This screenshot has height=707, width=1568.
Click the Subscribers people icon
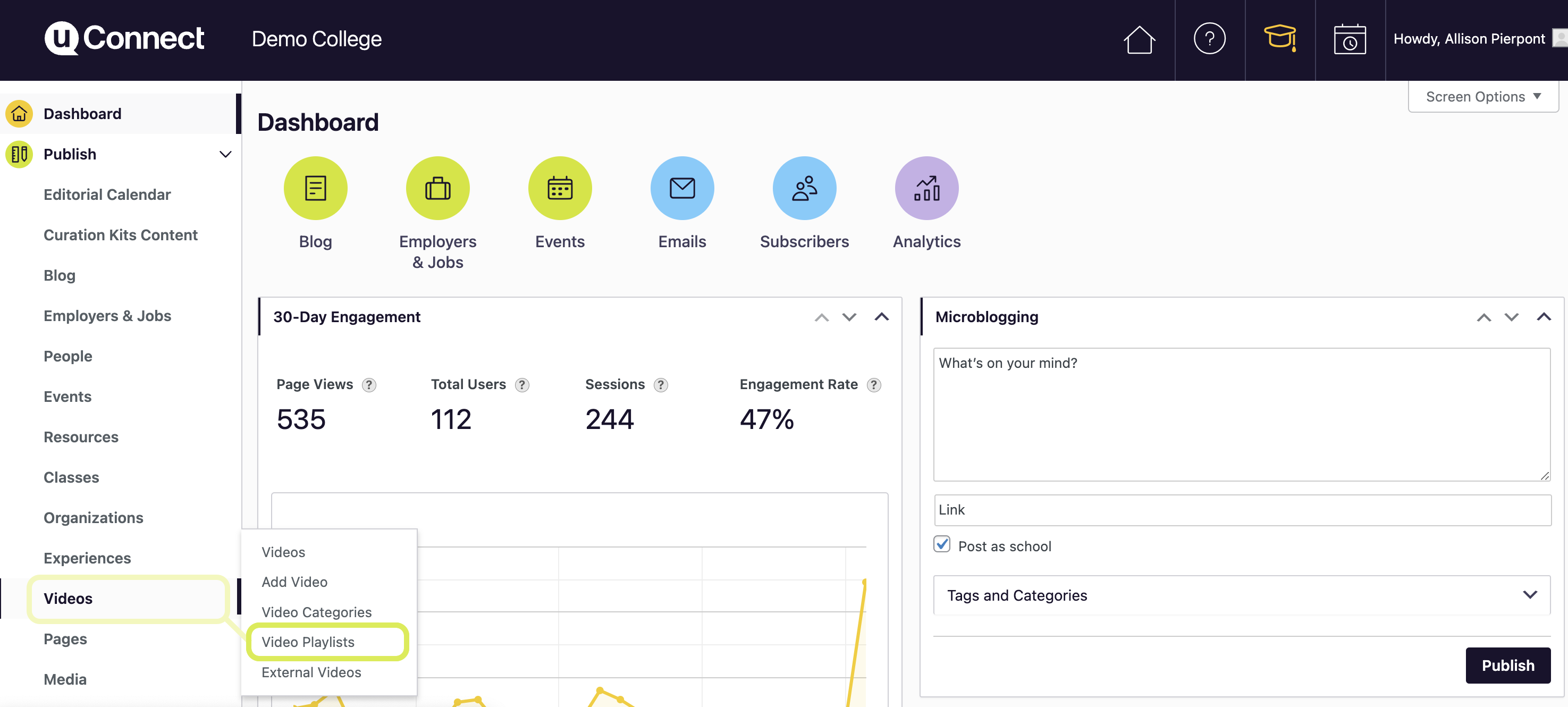click(804, 188)
